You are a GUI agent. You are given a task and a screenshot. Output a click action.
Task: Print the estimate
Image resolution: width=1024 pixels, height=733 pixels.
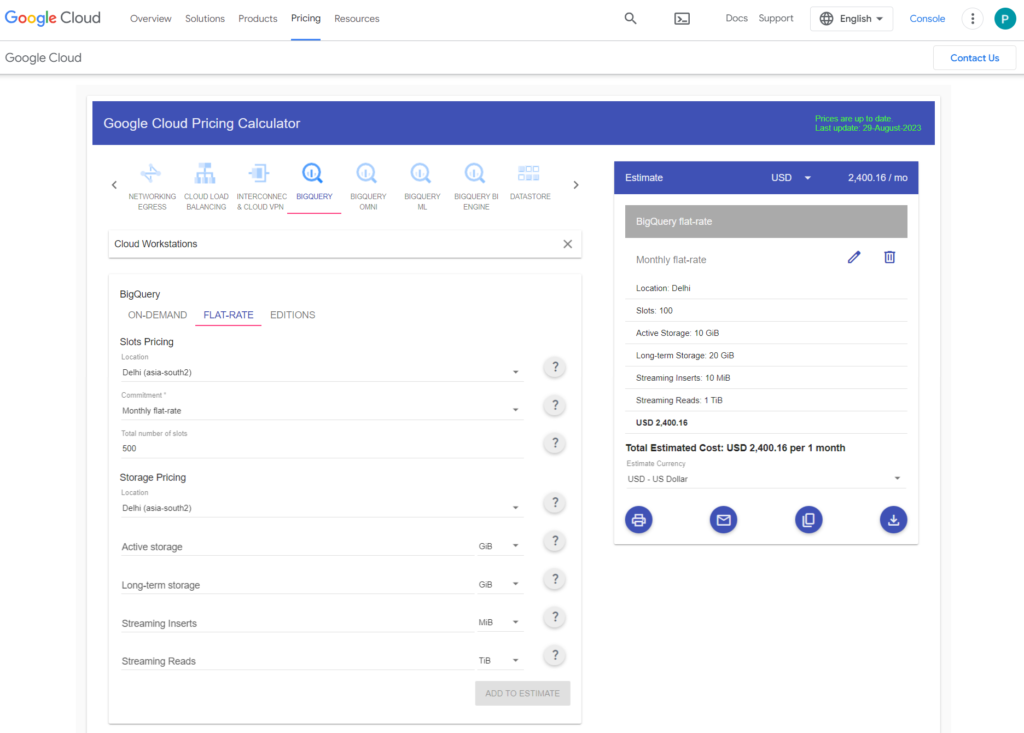(639, 520)
